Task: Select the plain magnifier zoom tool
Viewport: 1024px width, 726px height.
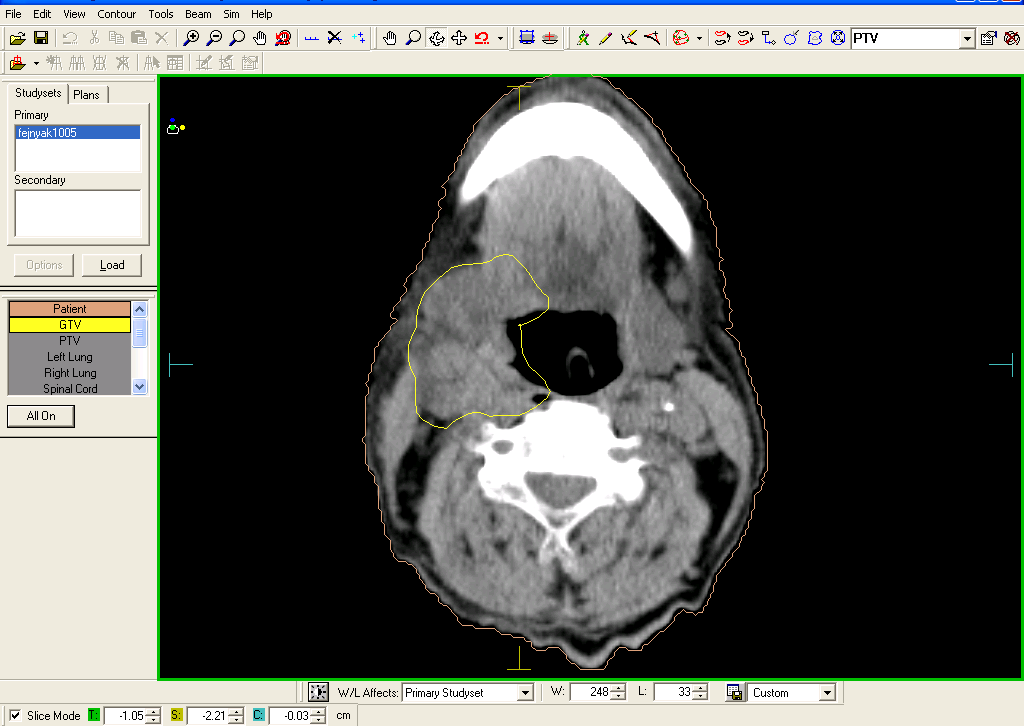Action: (237, 38)
